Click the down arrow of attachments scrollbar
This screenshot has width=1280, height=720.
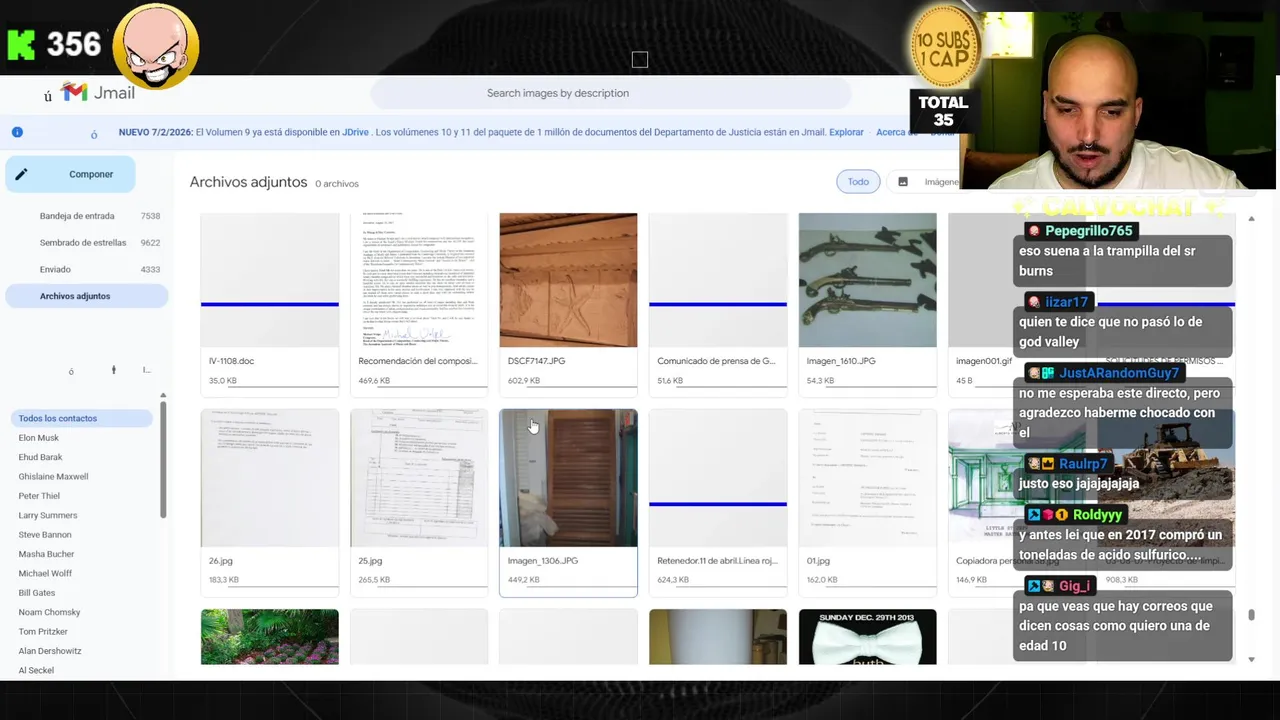[1251, 659]
